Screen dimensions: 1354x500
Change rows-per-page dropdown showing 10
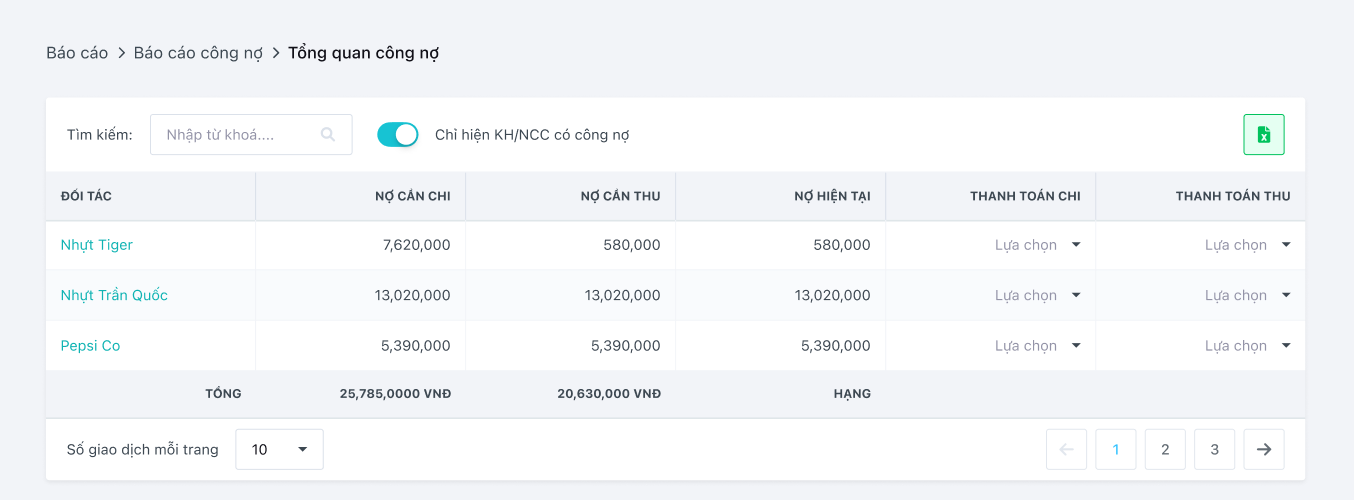279,449
